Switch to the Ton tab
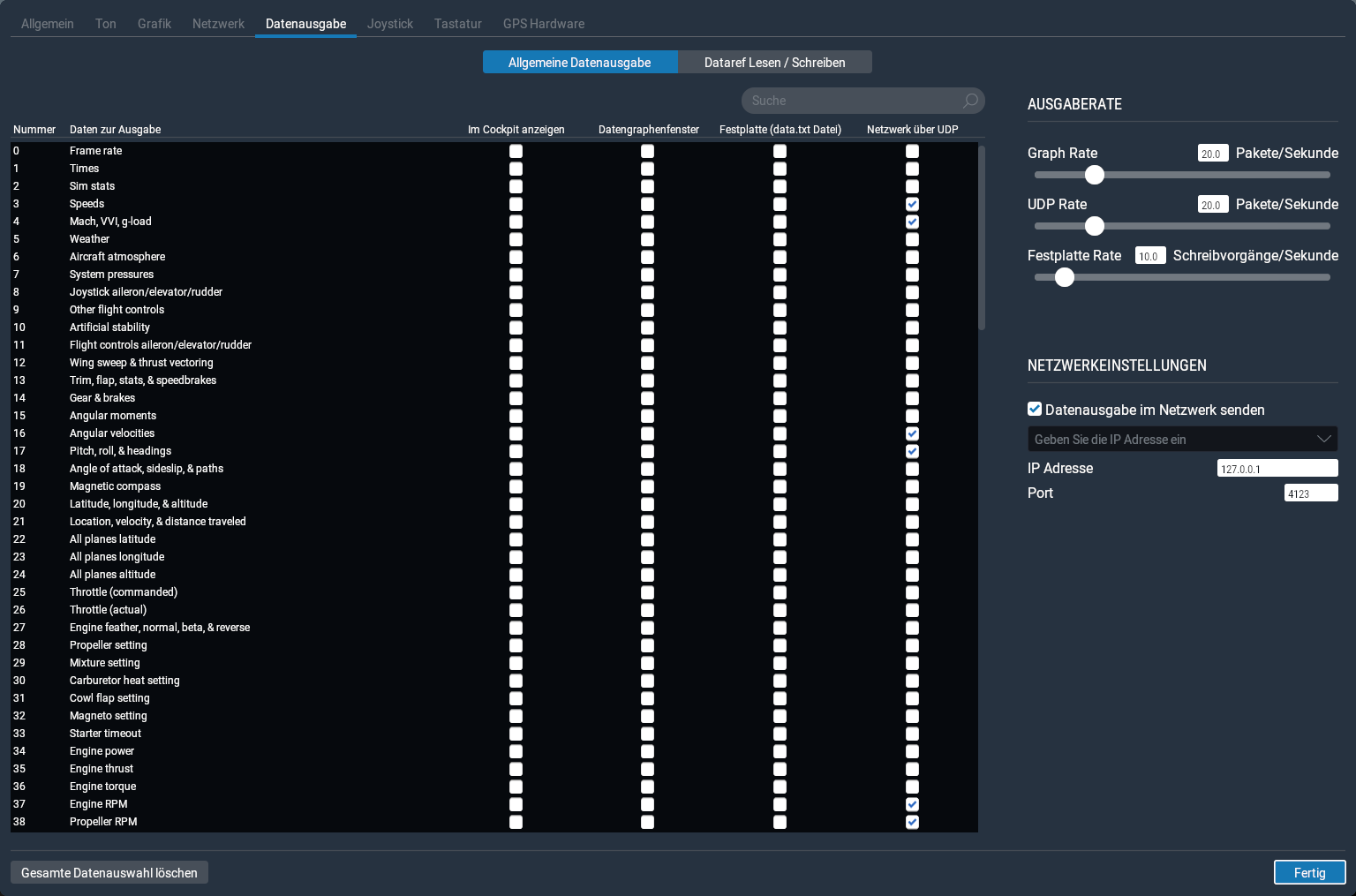This screenshot has height=896, width=1356. (106, 24)
